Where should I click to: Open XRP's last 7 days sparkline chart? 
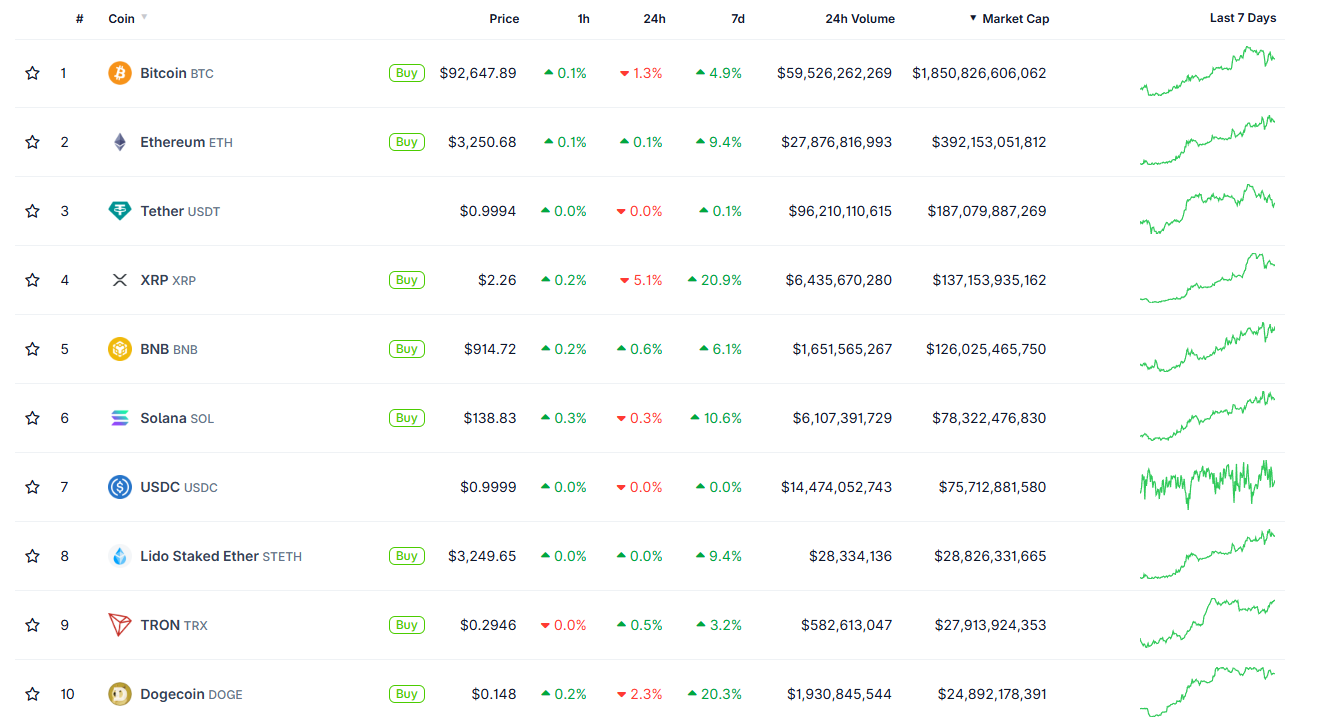(x=1208, y=279)
